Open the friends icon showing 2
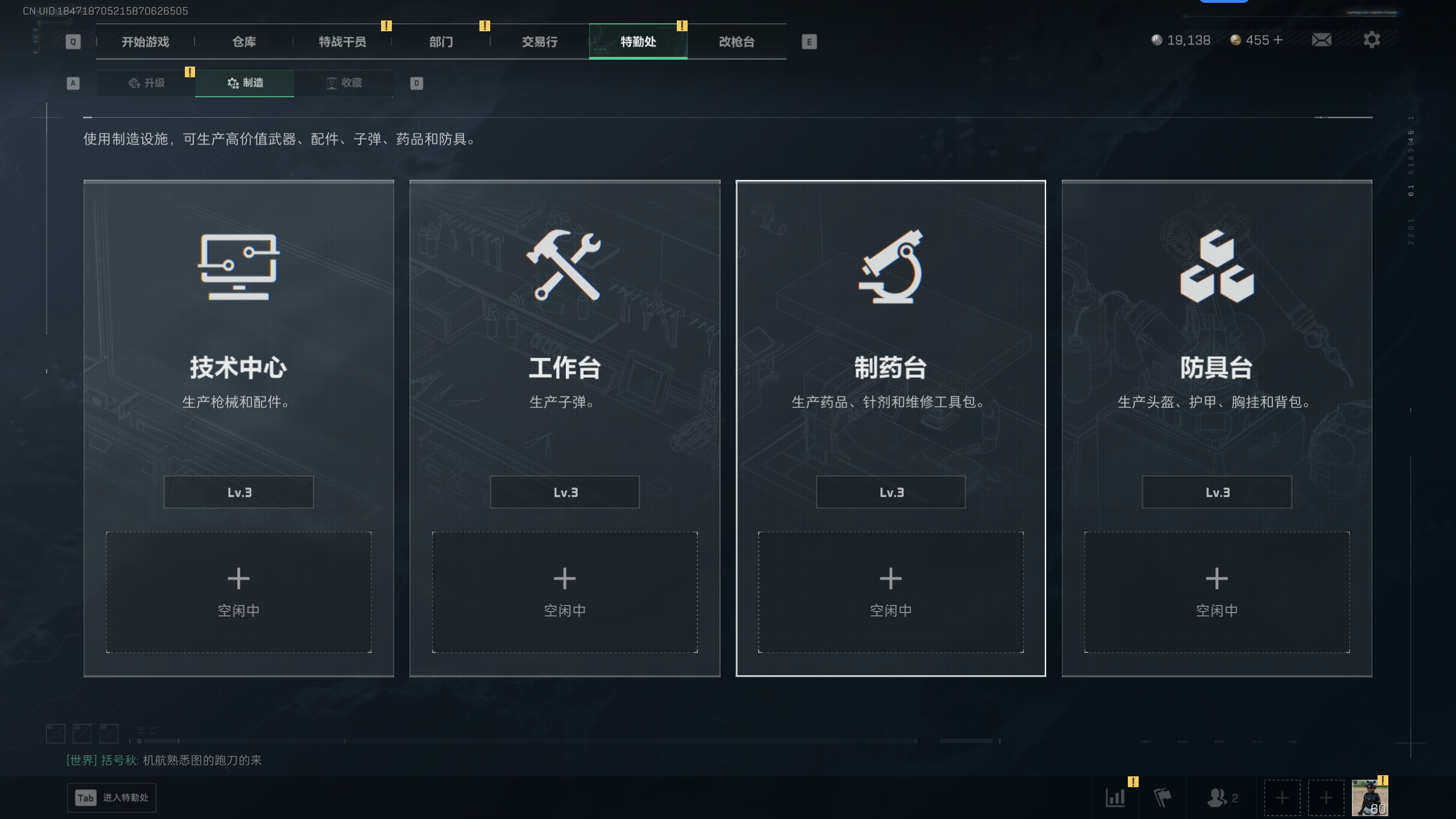The height and width of the screenshot is (819, 1456). pyautogui.click(x=1222, y=797)
